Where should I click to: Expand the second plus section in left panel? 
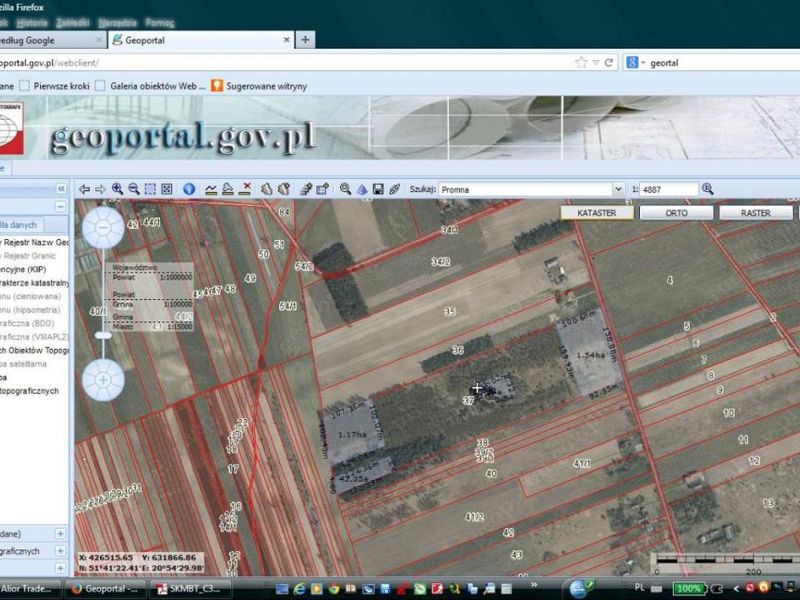coord(60,551)
